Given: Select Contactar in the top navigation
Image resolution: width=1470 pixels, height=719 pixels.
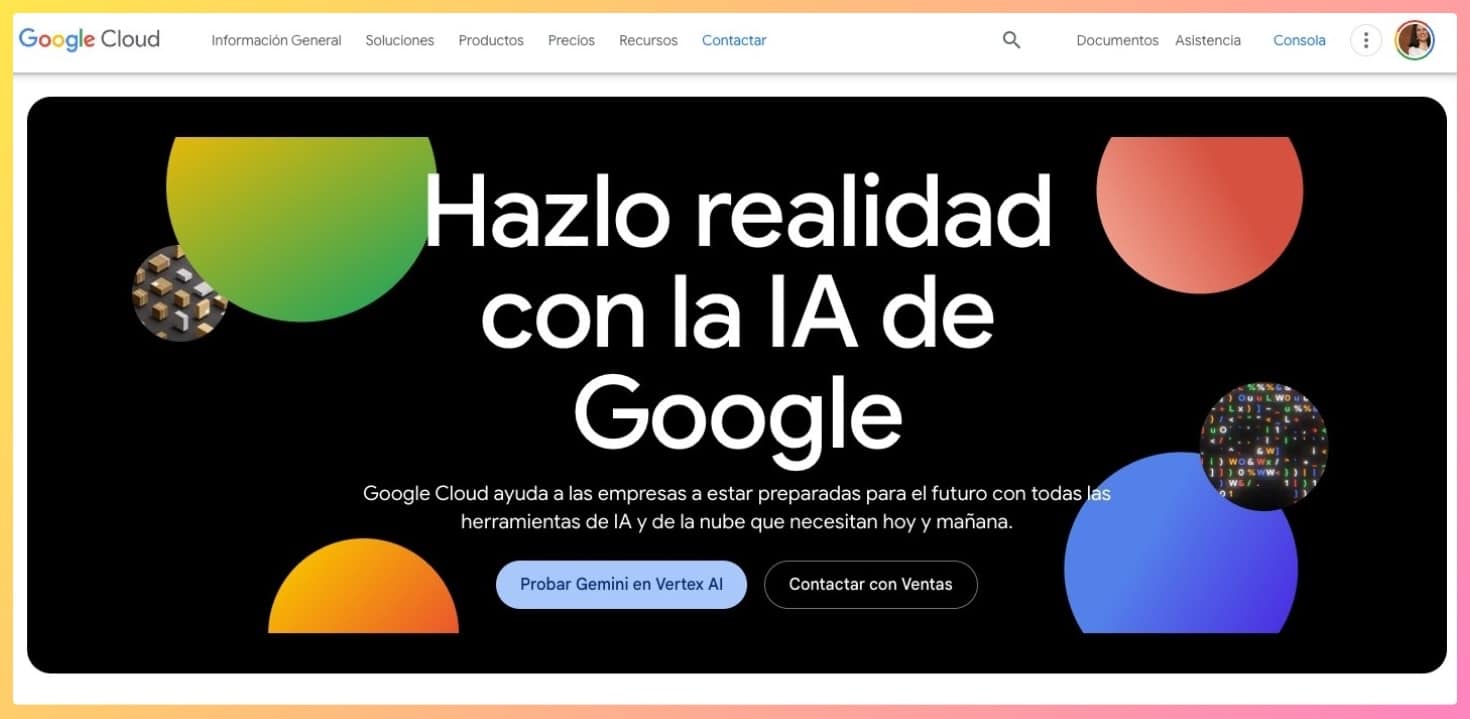Looking at the screenshot, I should [734, 40].
